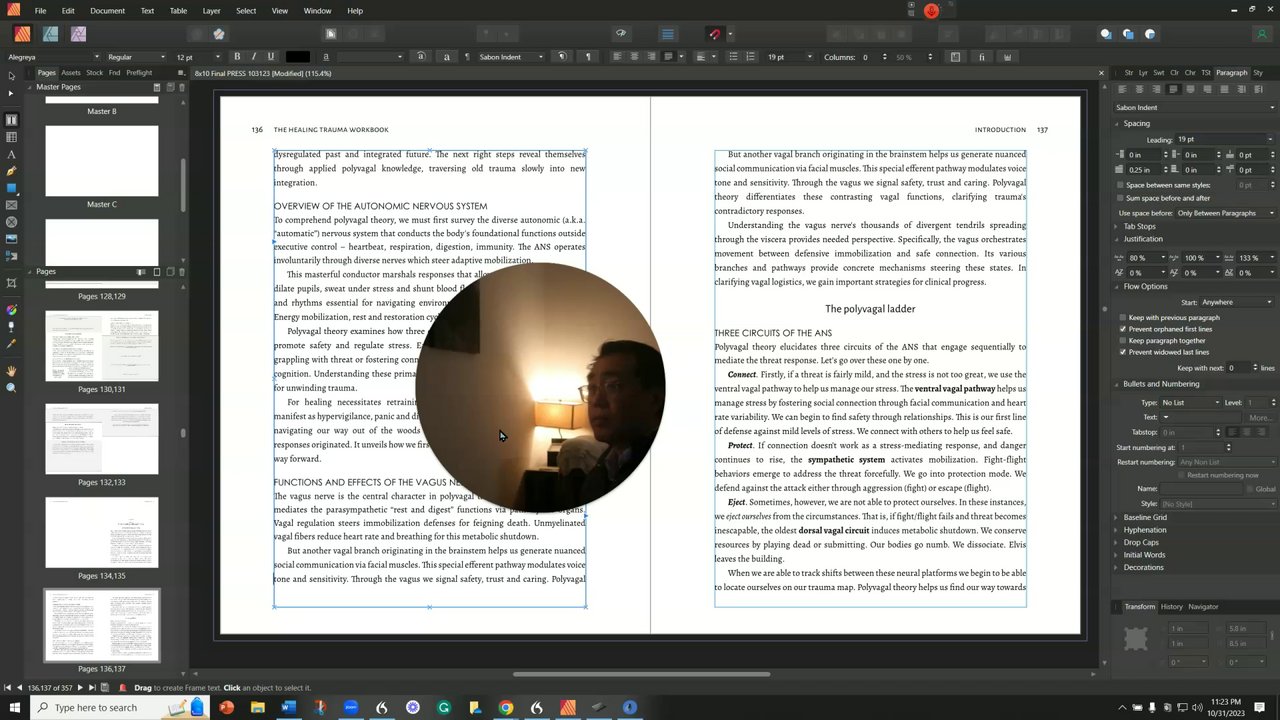Viewport: 1280px width, 720px height.
Task: Click the black text color swatch
Action: pyautogui.click(x=297, y=57)
